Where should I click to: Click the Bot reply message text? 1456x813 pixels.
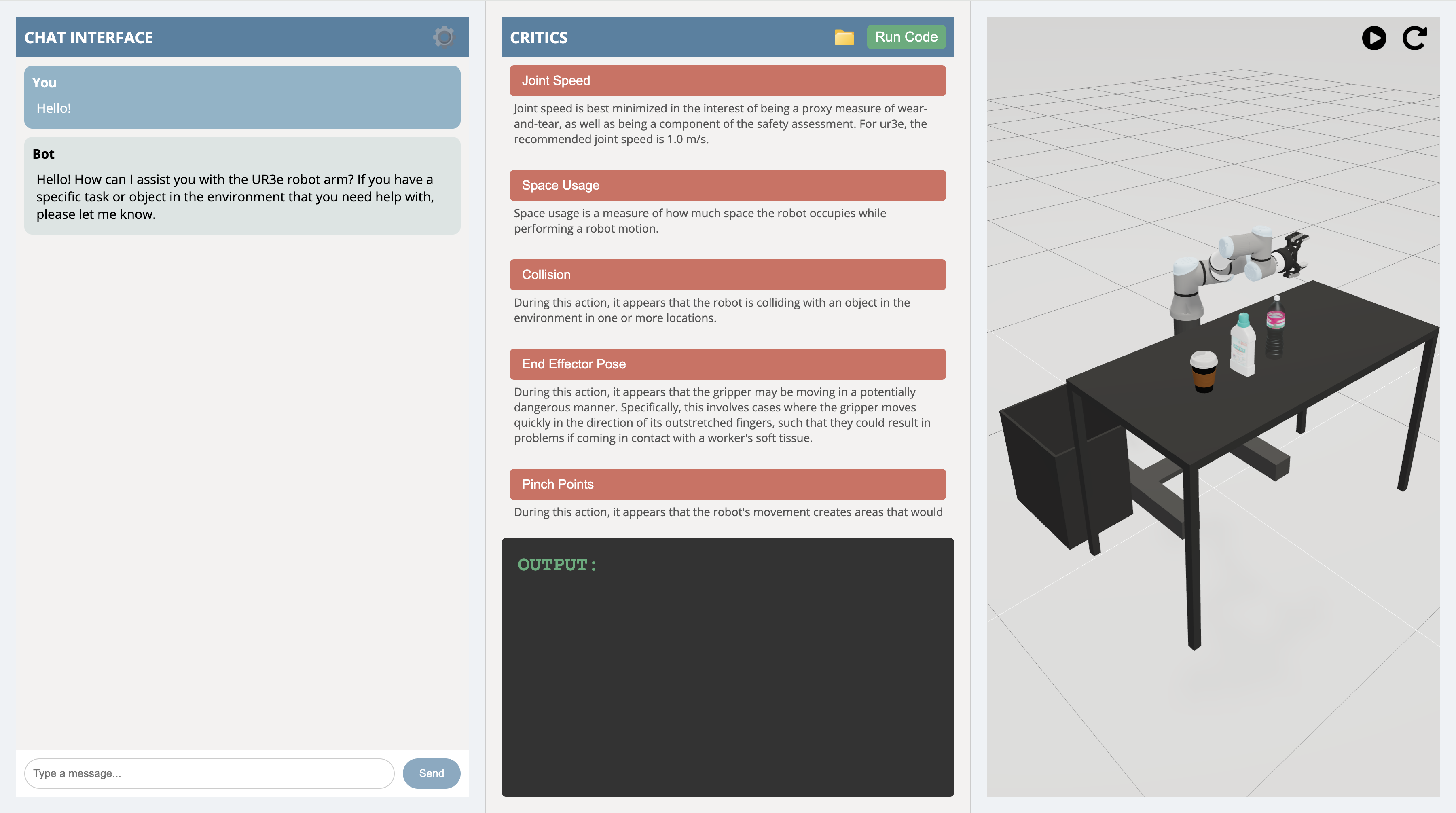[x=235, y=197]
